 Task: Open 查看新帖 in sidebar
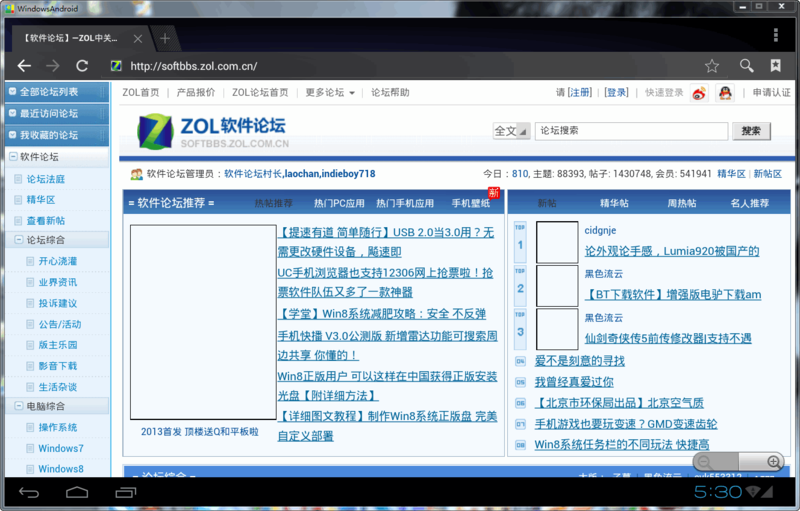coord(45,220)
